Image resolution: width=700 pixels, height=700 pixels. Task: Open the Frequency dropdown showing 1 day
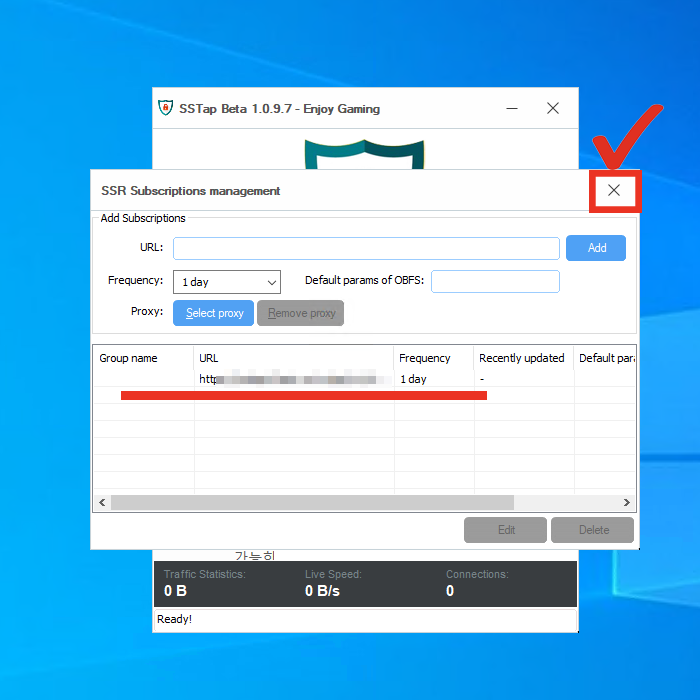[227, 282]
